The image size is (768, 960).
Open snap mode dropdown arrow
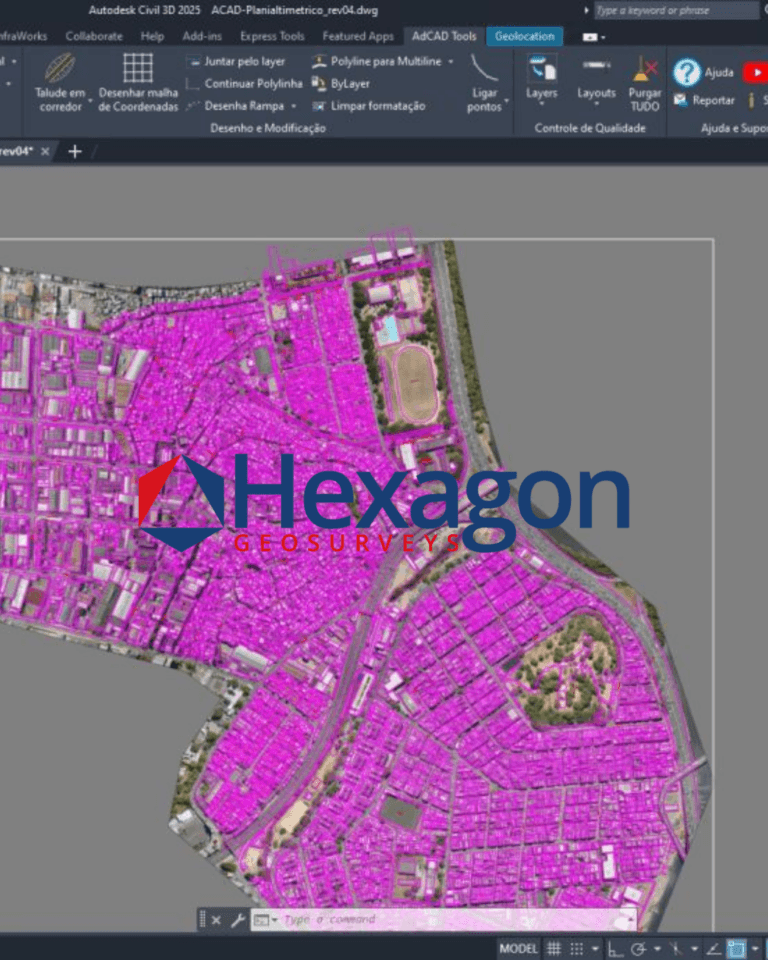pos(595,949)
